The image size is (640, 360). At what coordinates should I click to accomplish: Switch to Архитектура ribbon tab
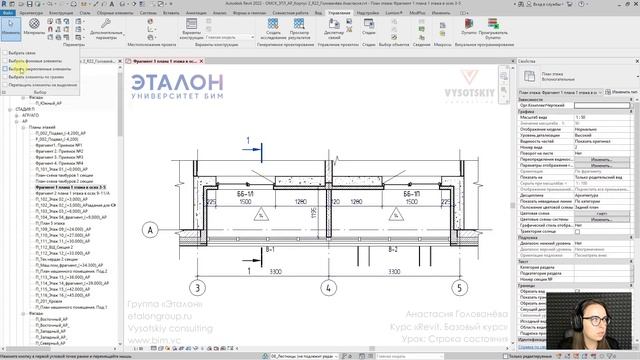(31, 13)
